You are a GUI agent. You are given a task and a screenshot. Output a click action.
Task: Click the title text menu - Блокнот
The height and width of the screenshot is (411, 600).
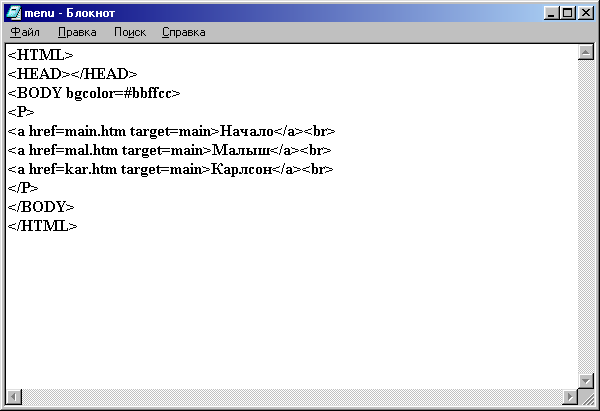point(70,13)
